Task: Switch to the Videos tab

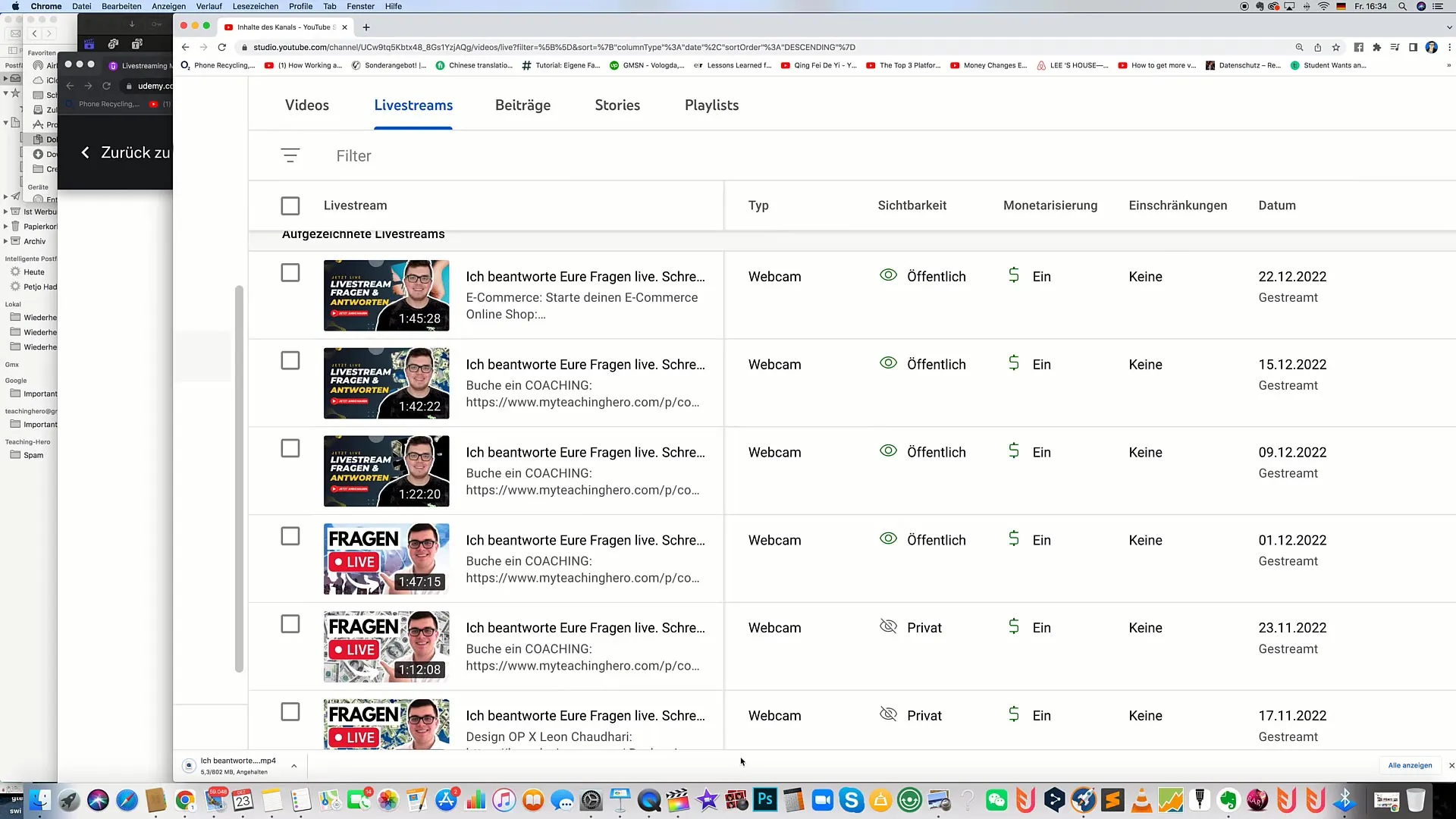Action: (x=307, y=105)
